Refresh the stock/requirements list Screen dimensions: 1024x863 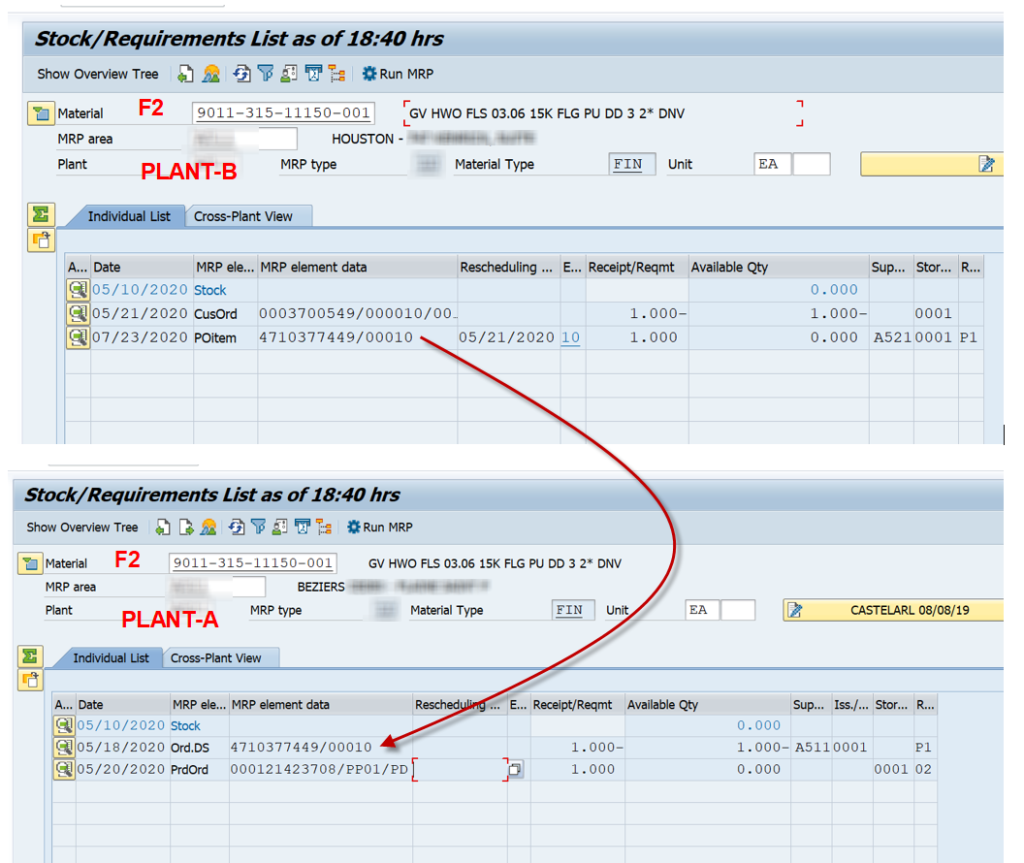tap(242, 73)
